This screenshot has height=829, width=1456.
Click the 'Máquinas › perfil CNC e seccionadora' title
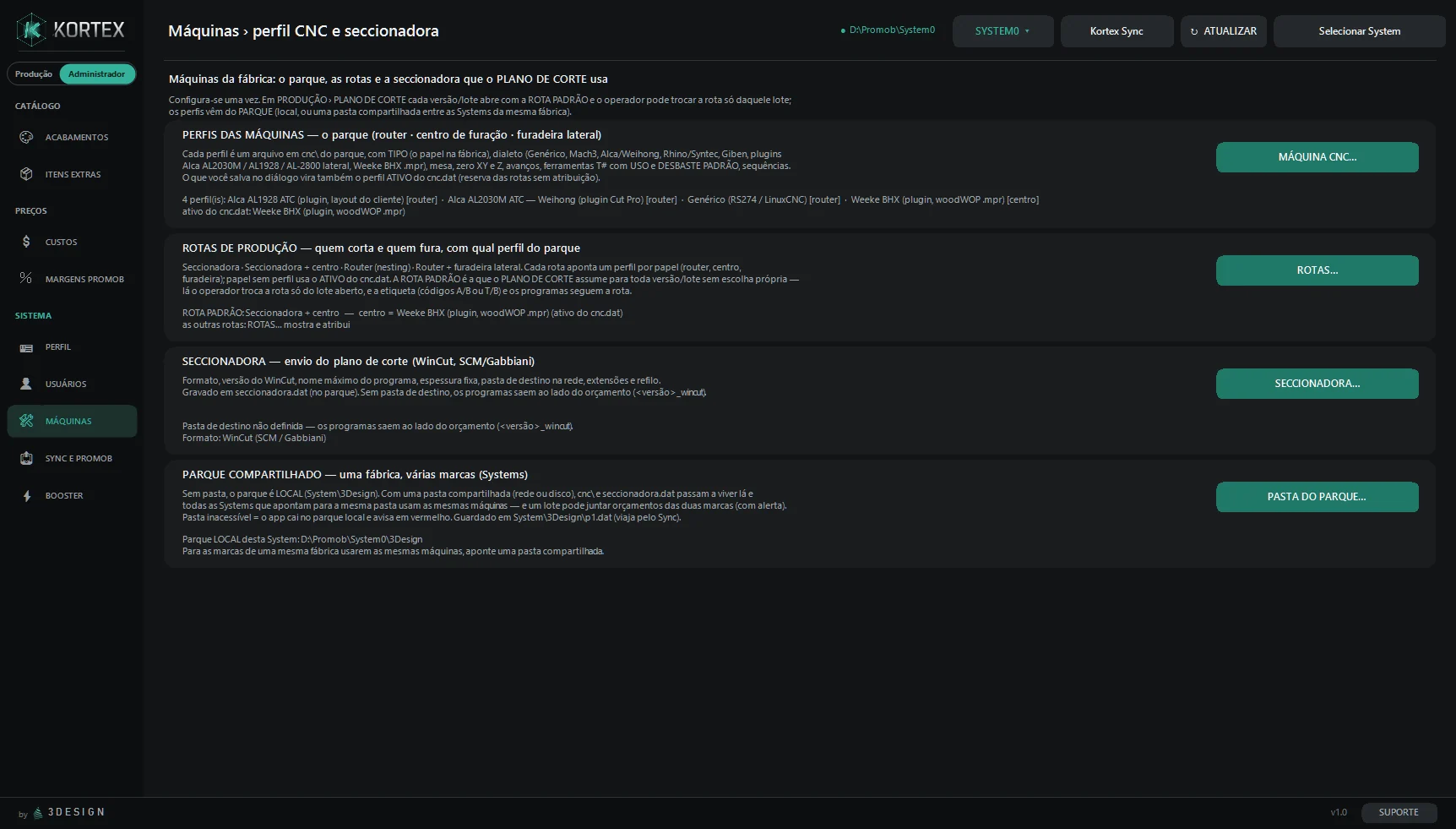point(303,31)
